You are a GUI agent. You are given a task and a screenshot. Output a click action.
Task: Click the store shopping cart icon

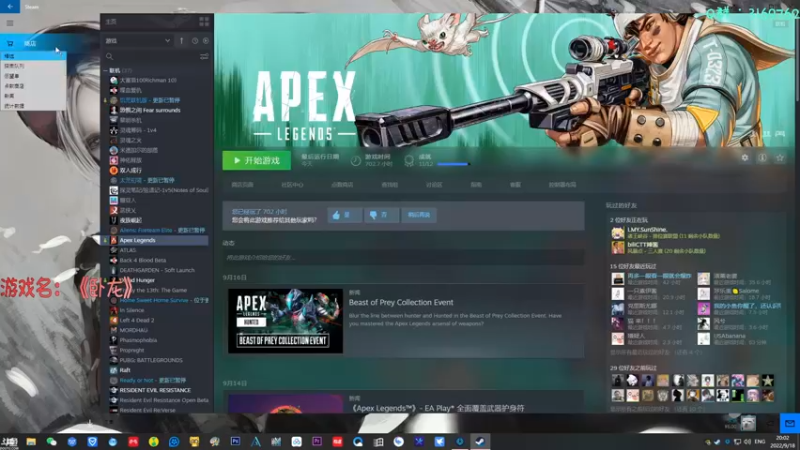tap(10, 43)
